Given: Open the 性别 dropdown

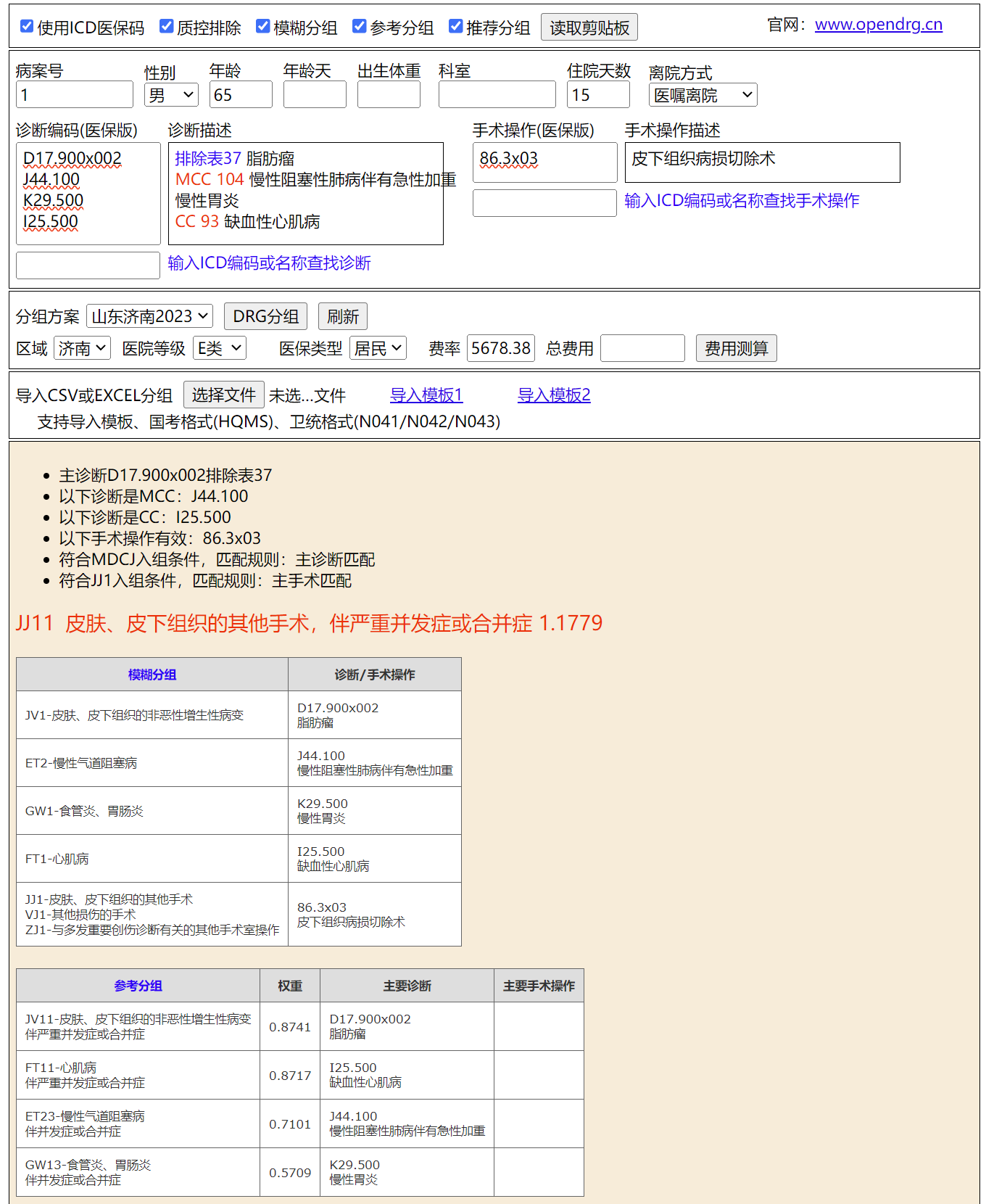Looking at the screenshot, I should click(171, 94).
